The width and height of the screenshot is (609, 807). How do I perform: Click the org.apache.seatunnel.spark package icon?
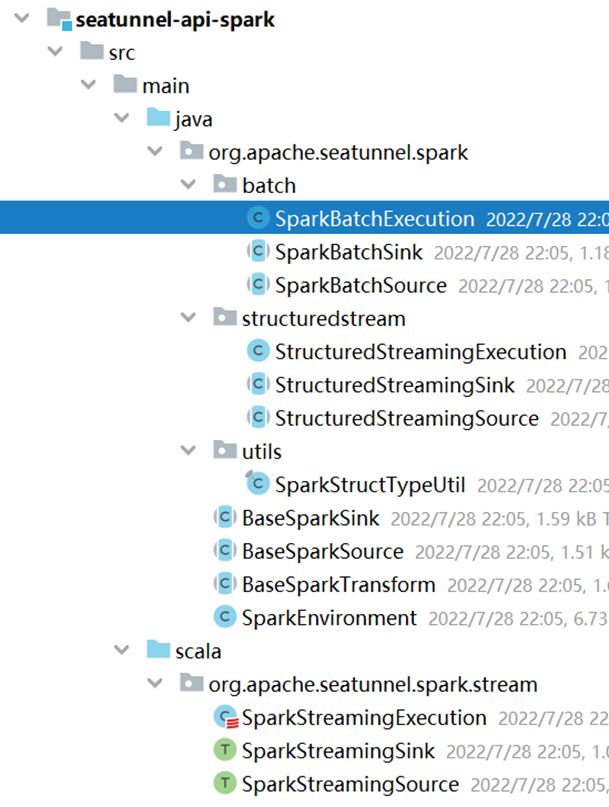point(191,151)
